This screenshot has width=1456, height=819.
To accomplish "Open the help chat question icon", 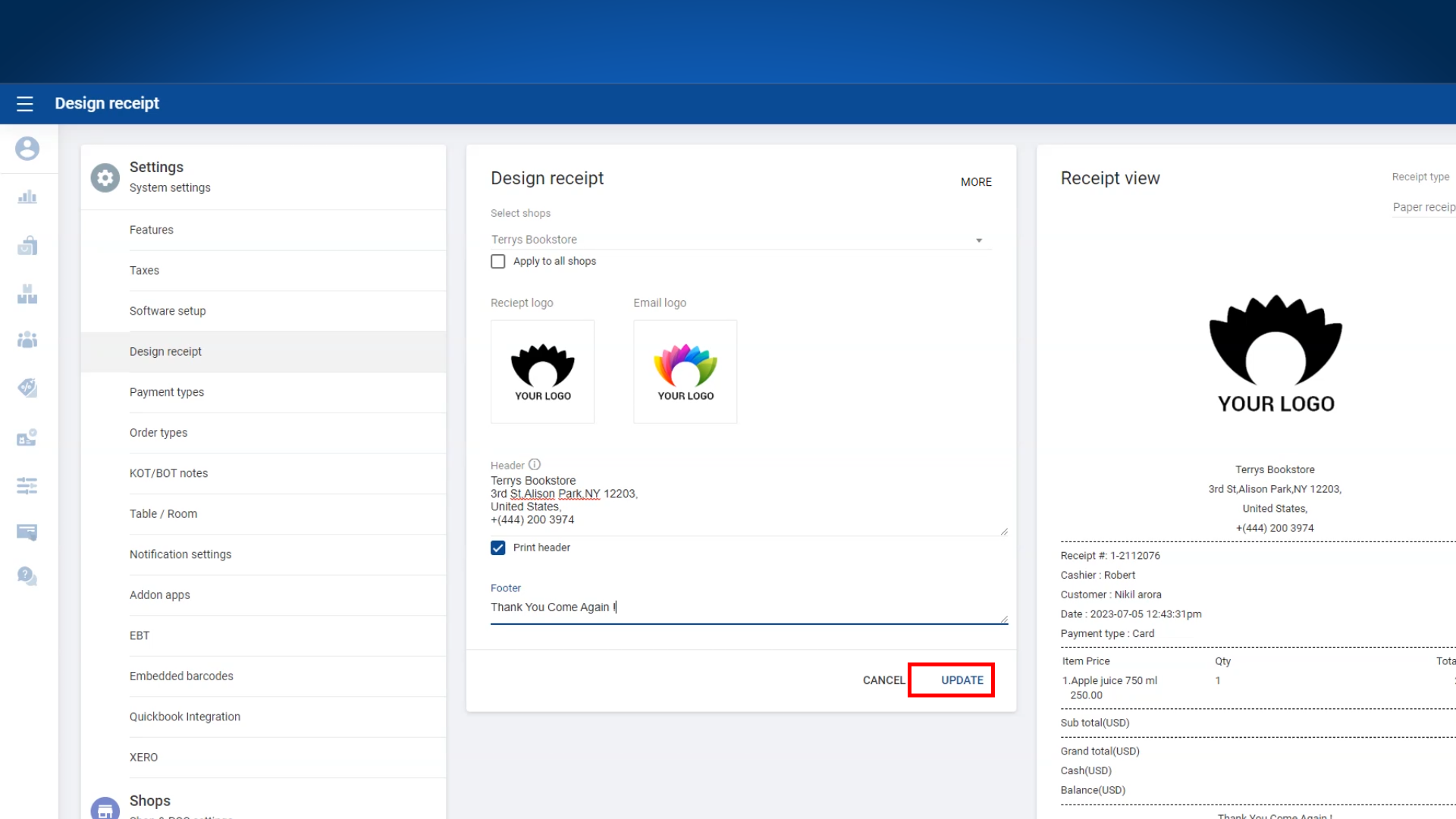I will click(x=27, y=576).
